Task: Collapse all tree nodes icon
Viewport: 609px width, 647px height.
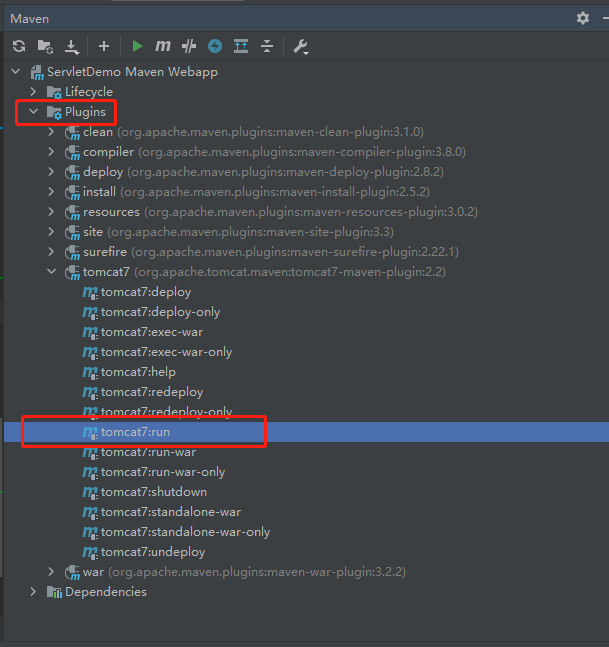Action: point(267,46)
